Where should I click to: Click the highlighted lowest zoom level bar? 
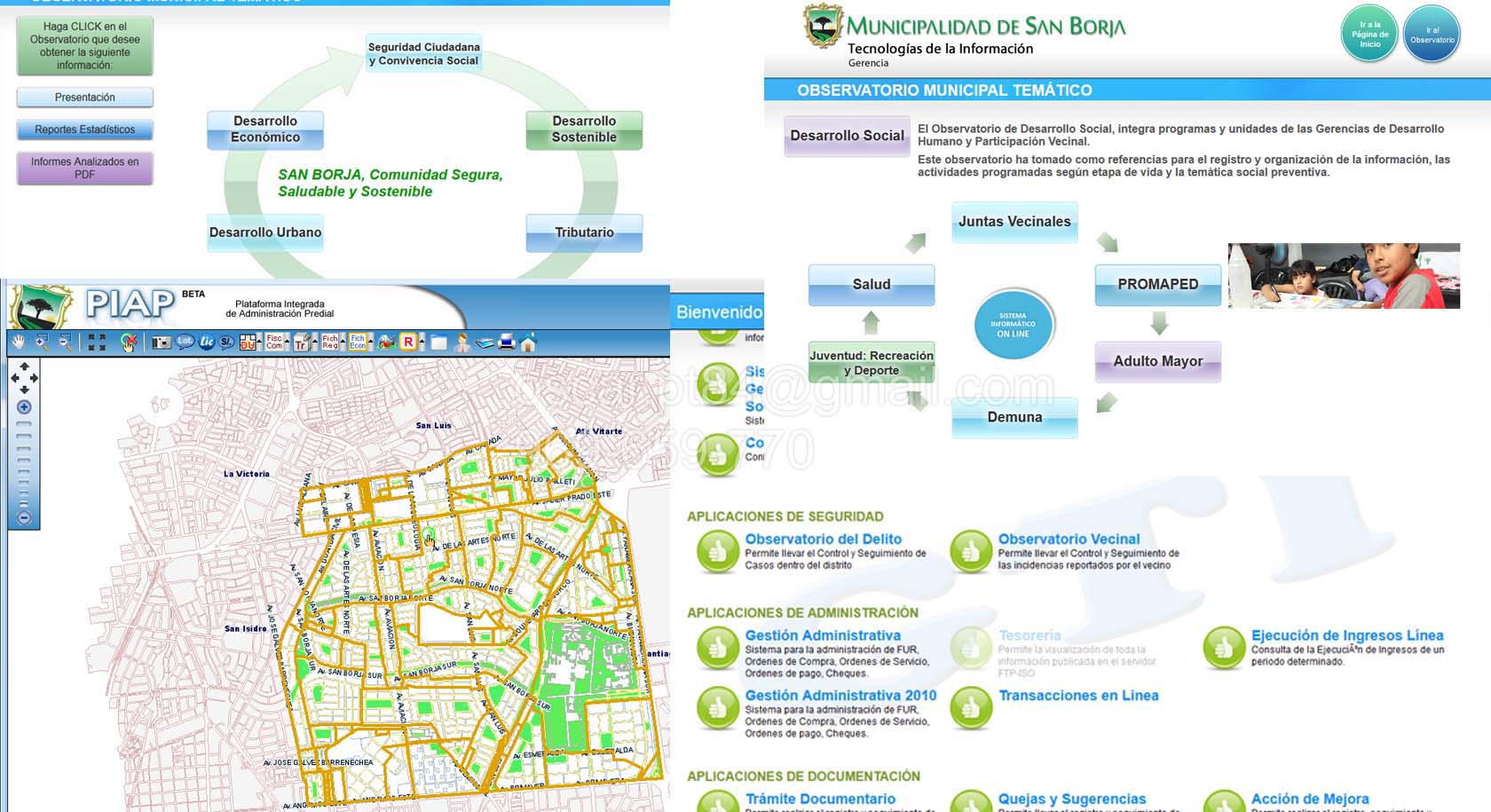coord(24,504)
